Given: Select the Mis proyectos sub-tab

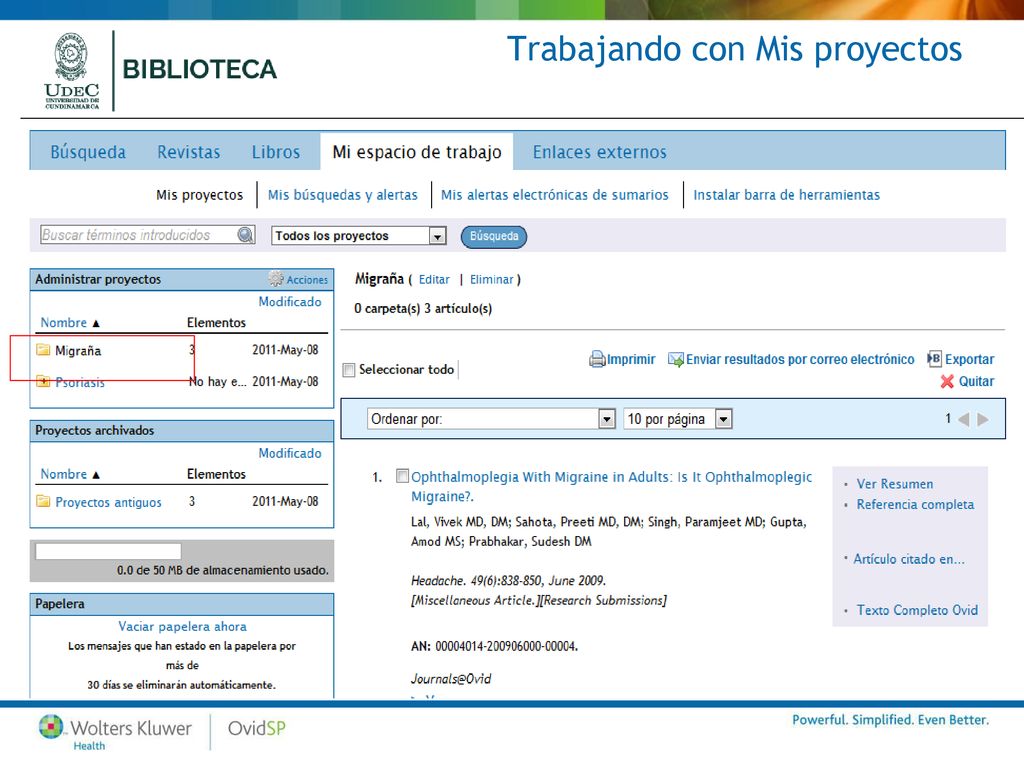Looking at the screenshot, I should [x=199, y=195].
